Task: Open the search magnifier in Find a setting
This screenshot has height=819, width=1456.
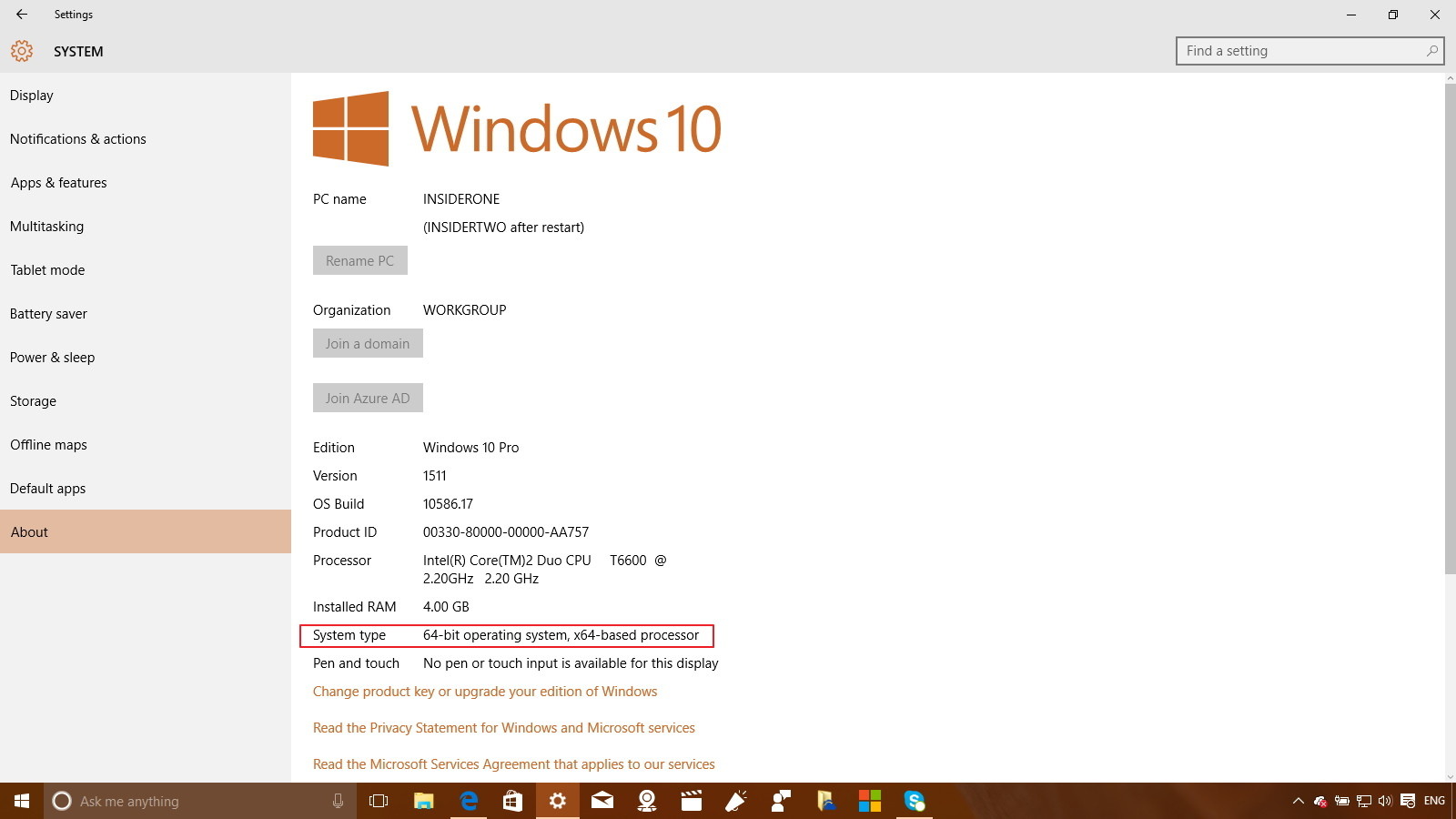Action: (x=1431, y=51)
